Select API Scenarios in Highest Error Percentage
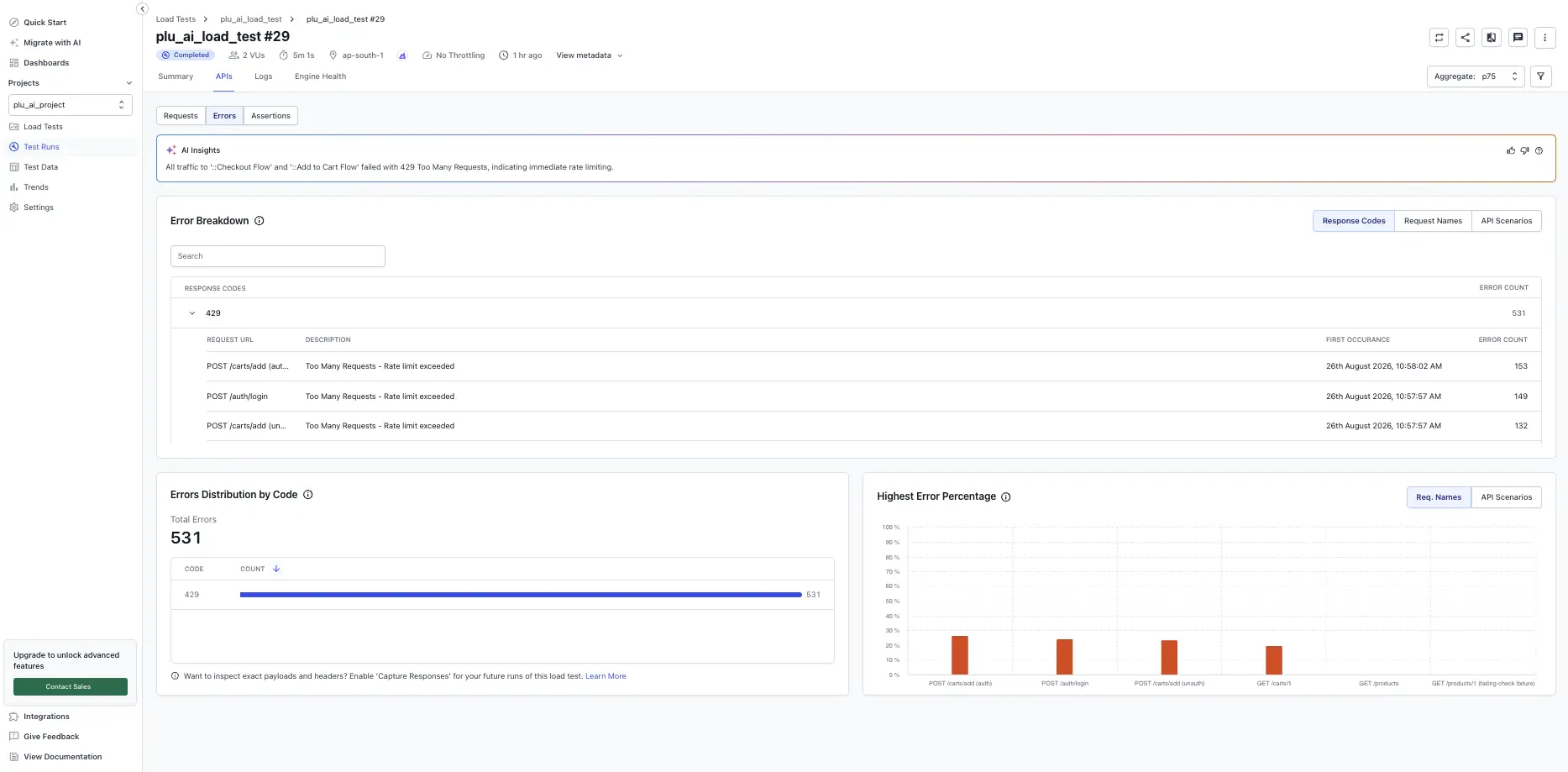1568x772 pixels. tap(1506, 497)
